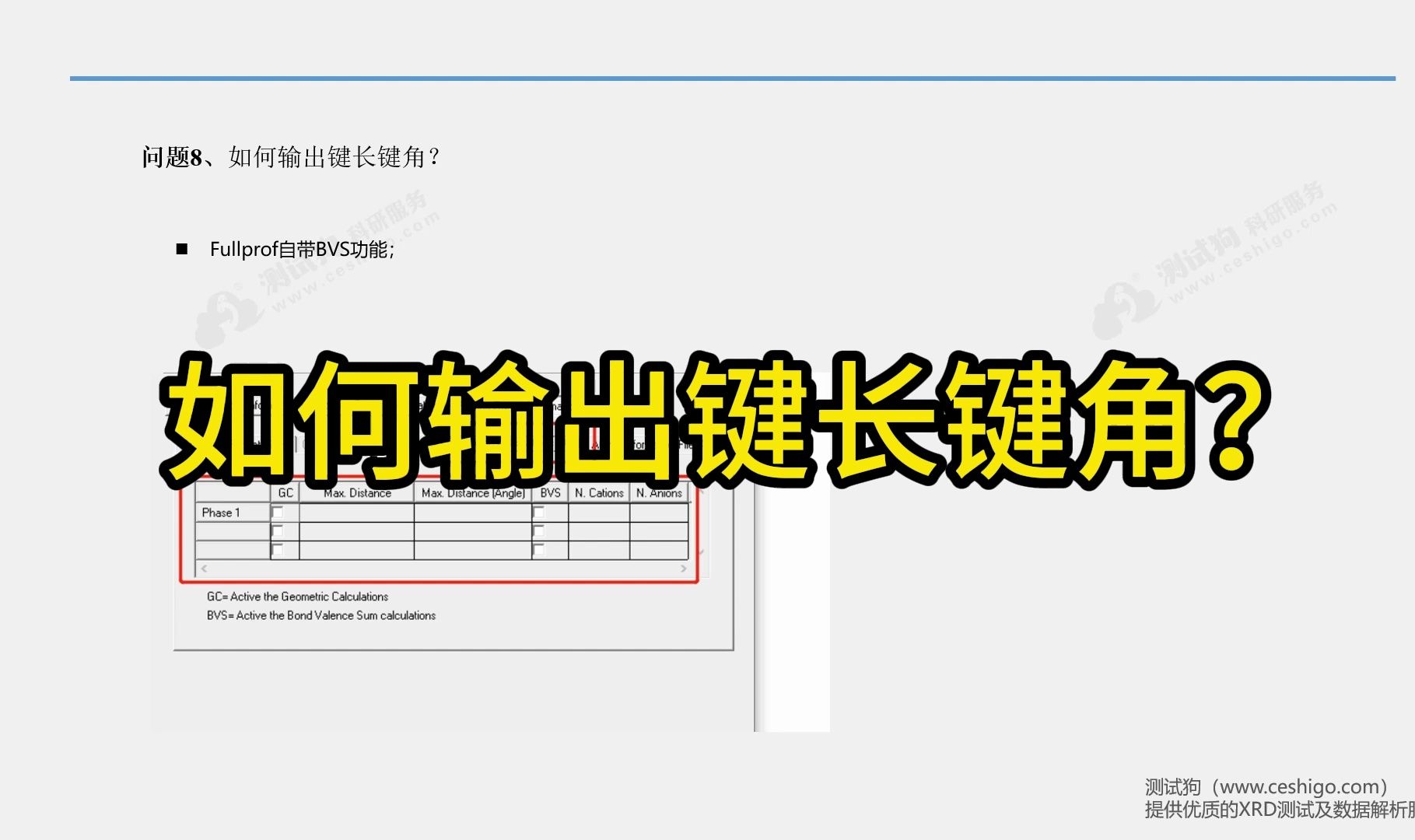Click the Max. Distance column header
This screenshot has width=1415, height=840.
coord(357,493)
